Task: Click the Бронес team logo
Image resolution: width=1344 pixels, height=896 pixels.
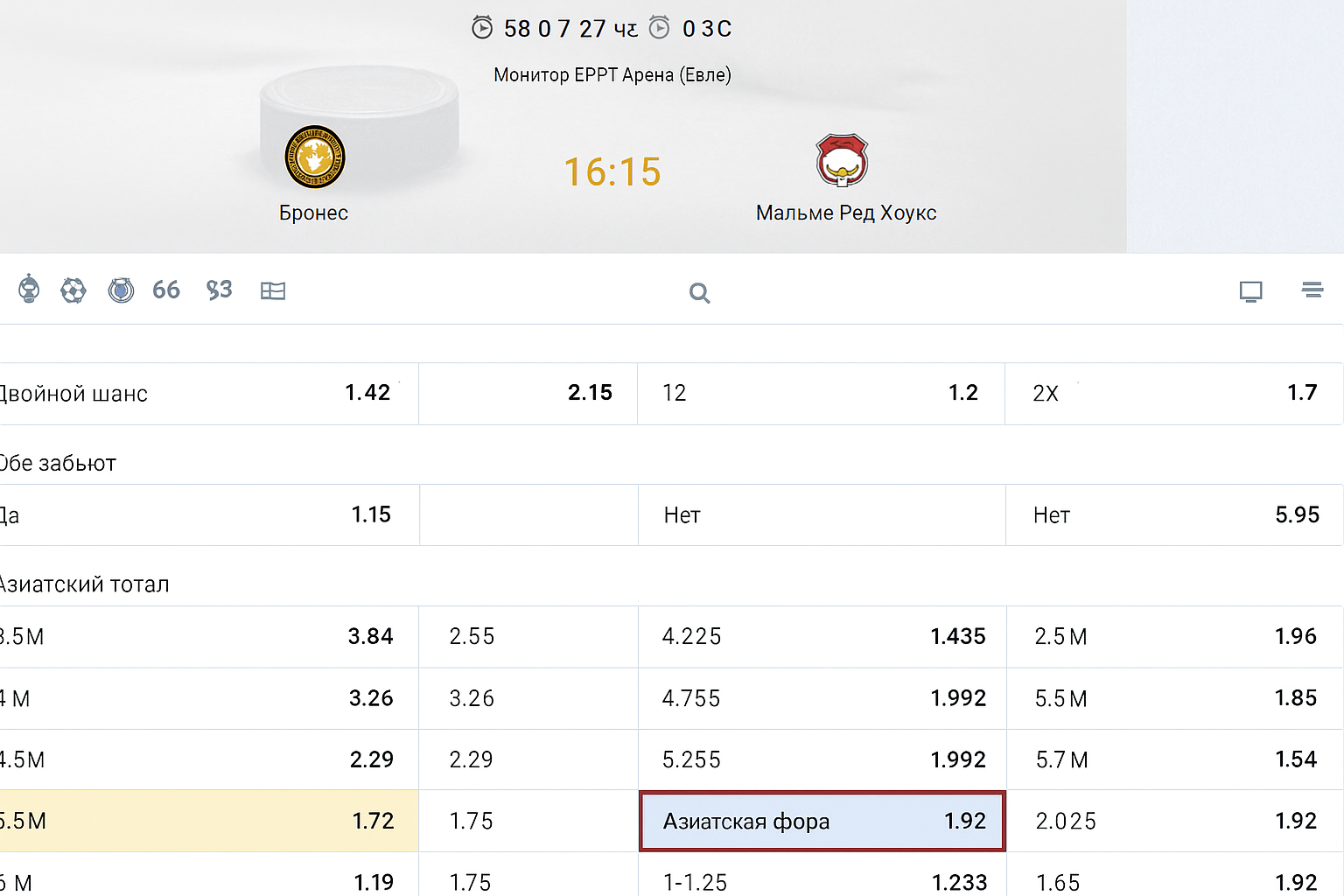Action: point(315,157)
